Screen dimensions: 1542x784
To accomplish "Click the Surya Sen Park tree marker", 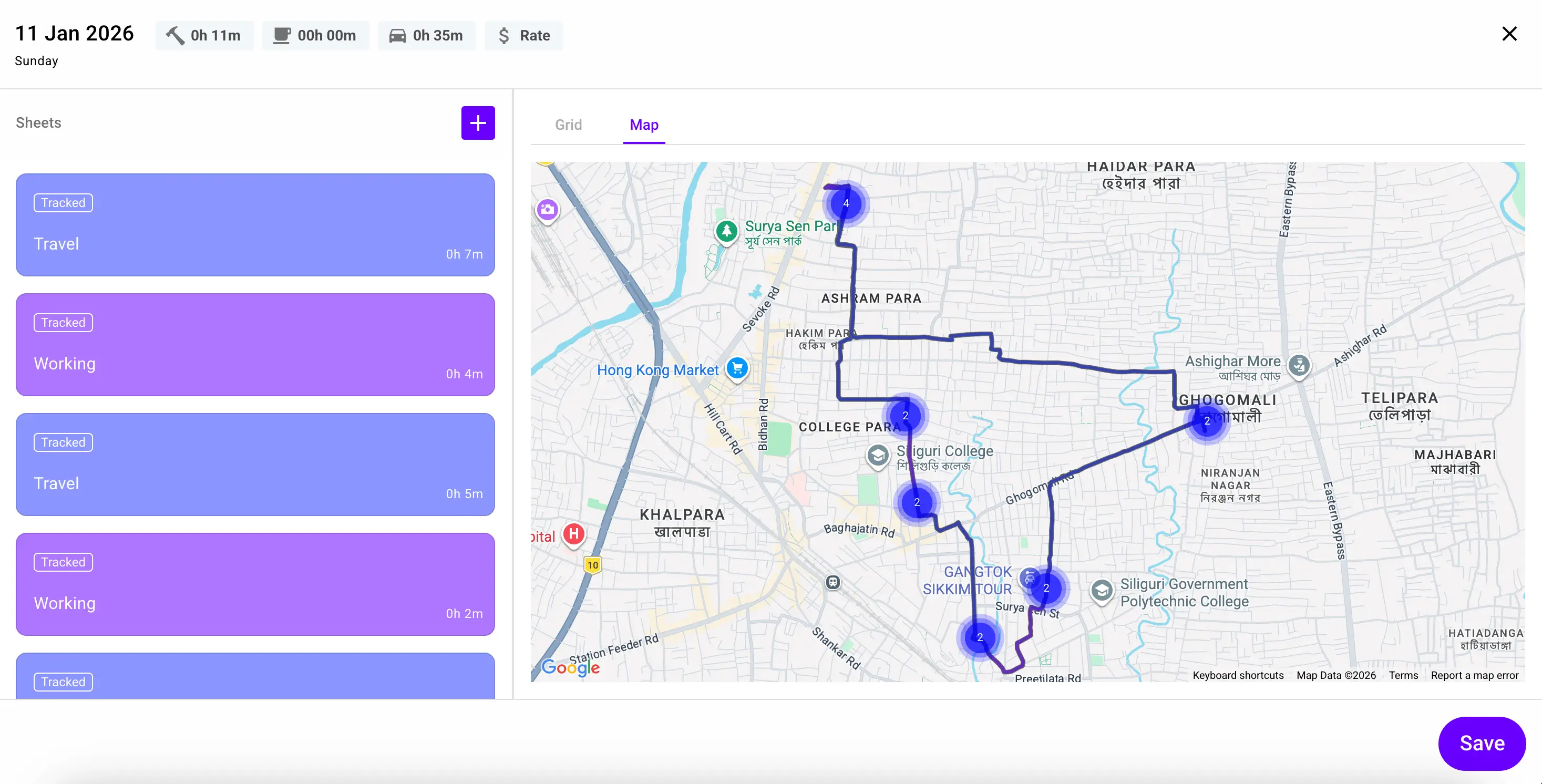I will 726,230.
